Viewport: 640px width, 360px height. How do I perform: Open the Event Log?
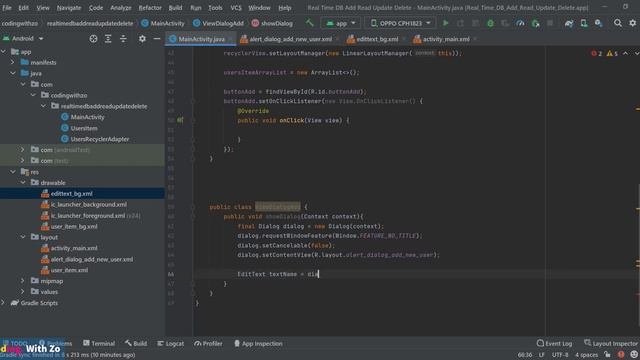pos(555,344)
